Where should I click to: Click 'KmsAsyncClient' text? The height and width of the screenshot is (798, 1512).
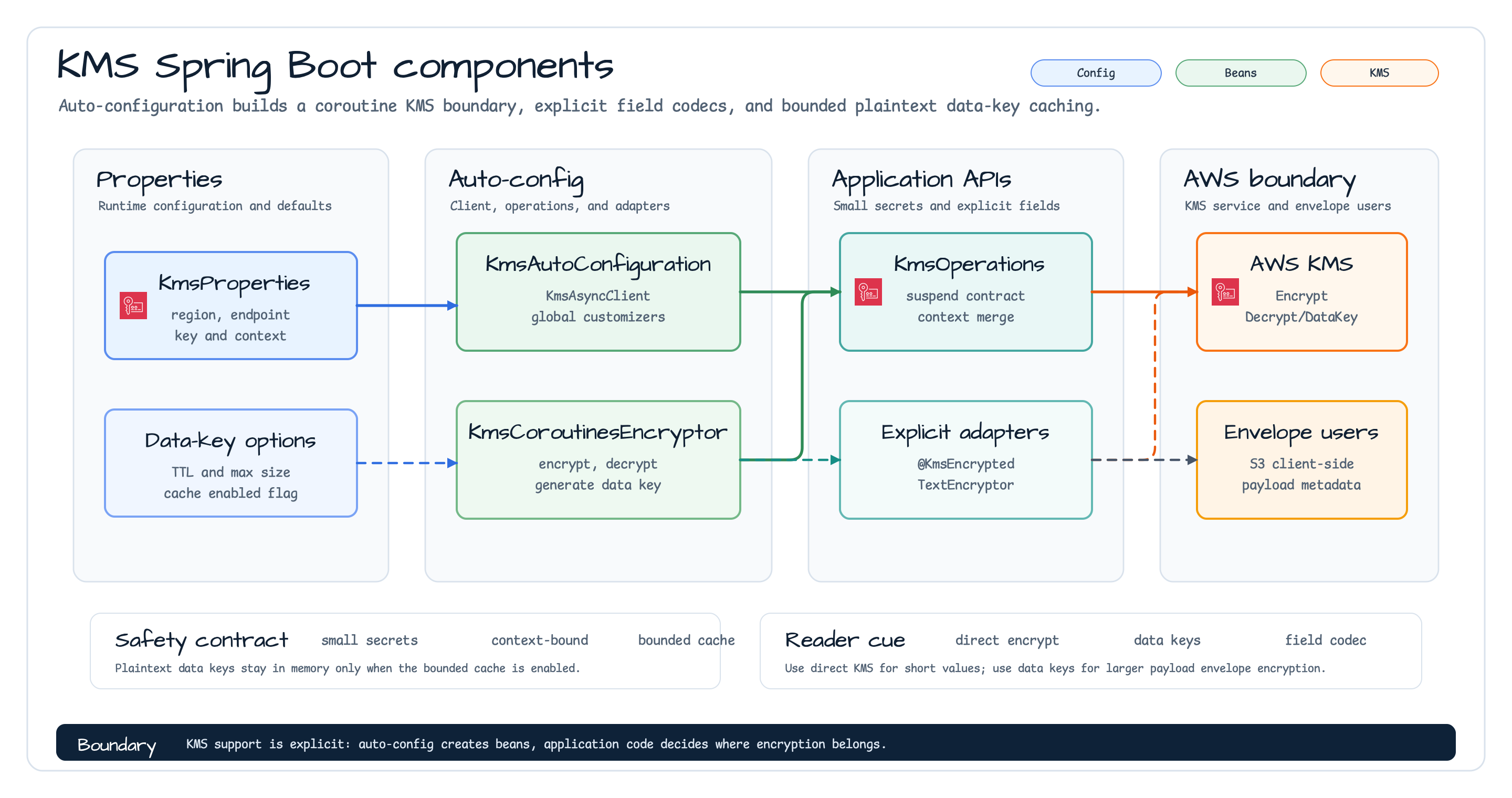(597, 296)
